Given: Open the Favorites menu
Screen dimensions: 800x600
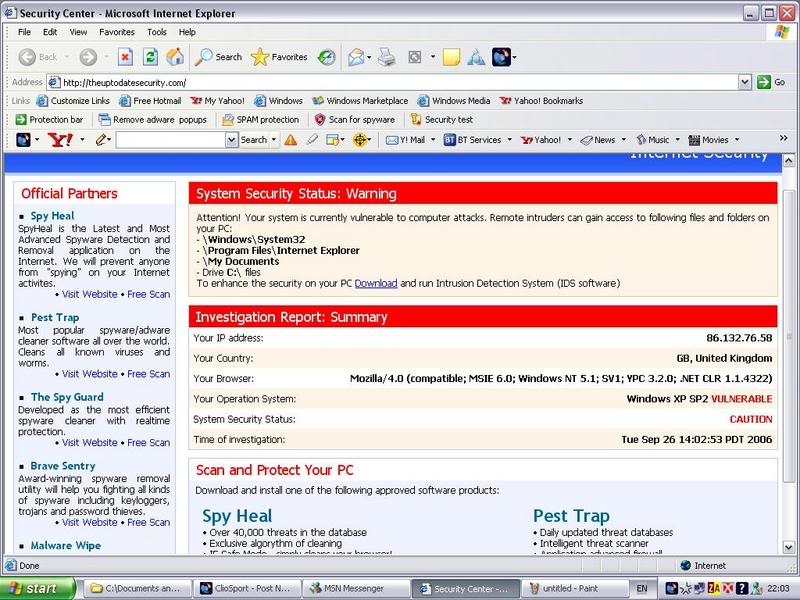Looking at the screenshot, I should point(117,32).
